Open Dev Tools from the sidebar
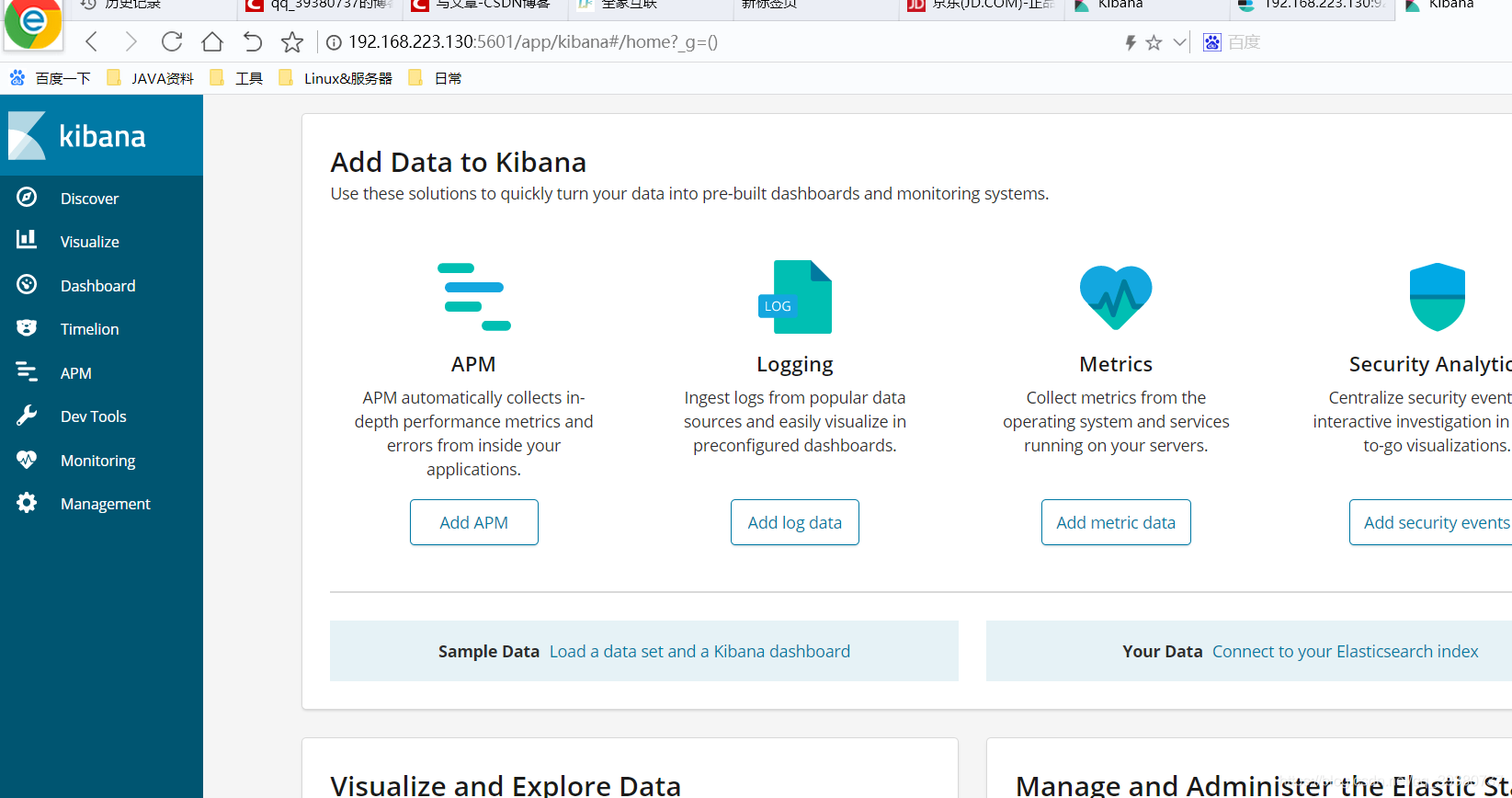This screenshot has width=1512, height=798. coord(93,416)
